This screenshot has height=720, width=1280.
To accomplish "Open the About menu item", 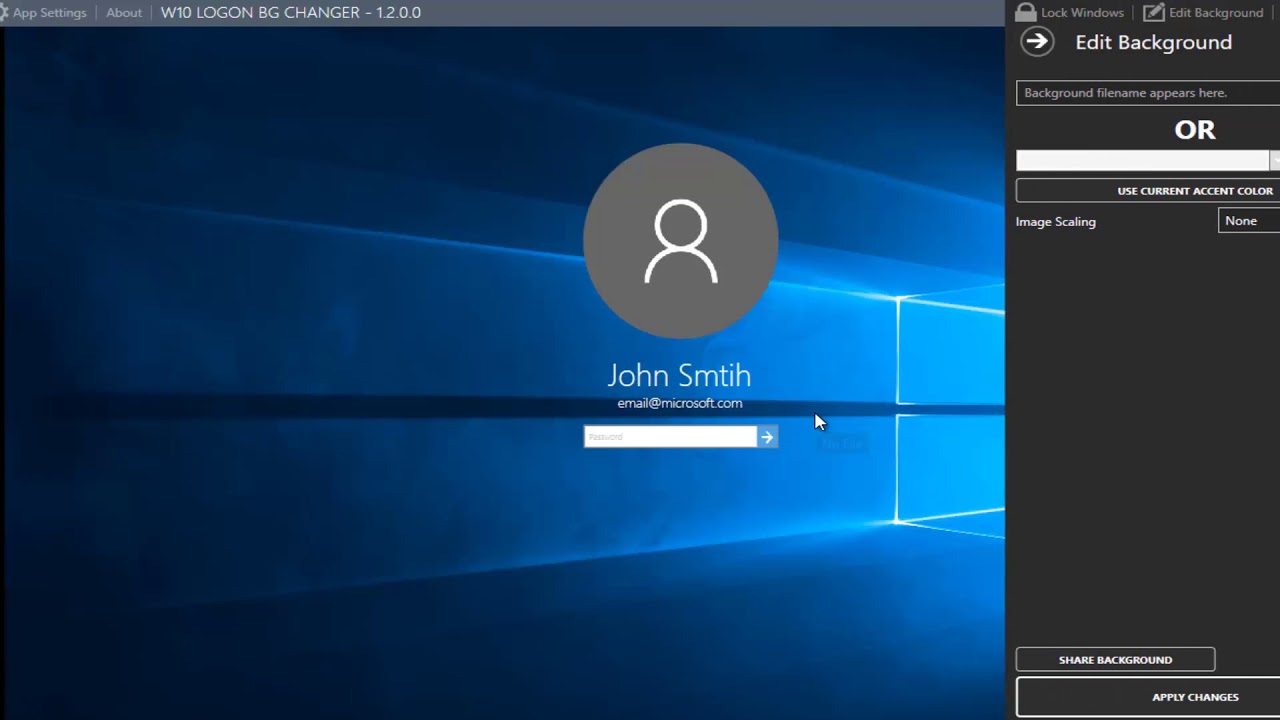I will pyautogui.click(x=123, y=12).
